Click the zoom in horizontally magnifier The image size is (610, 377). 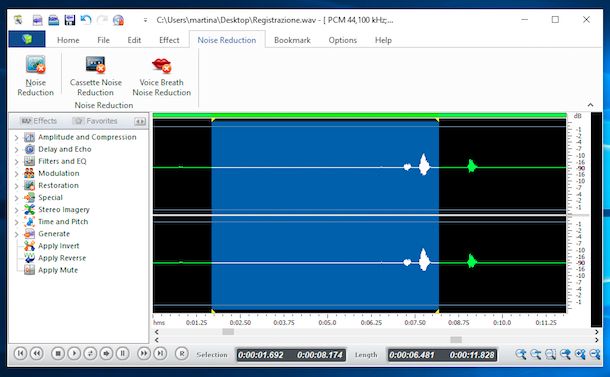[521, 354]
